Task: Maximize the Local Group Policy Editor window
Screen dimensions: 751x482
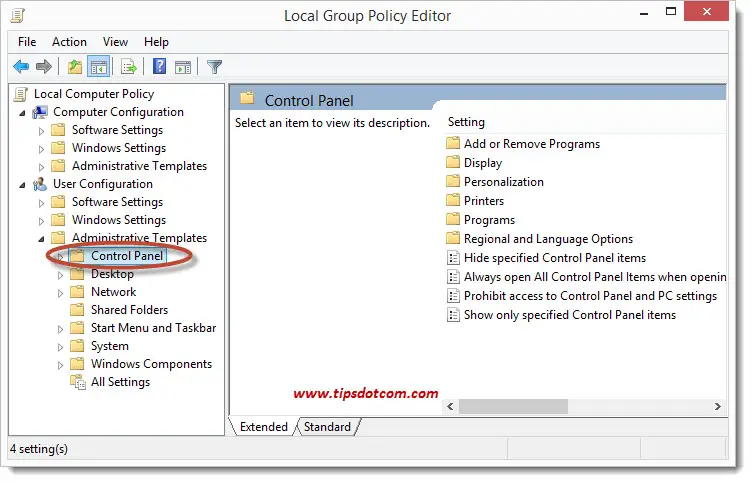Action: 671,12
